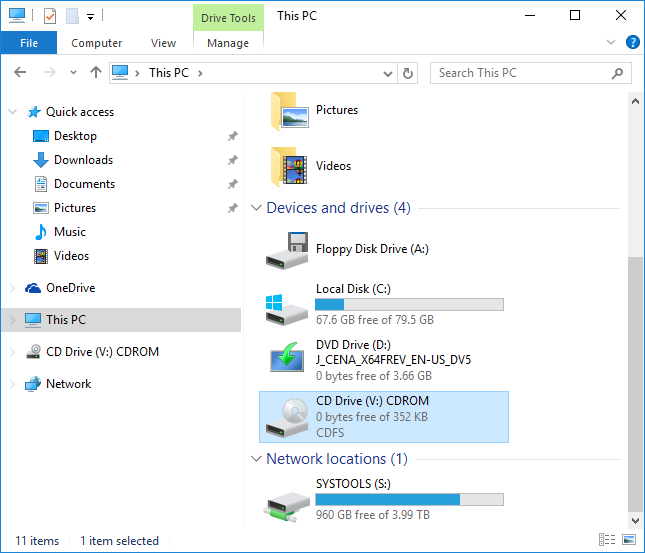
Task: Click the New folder icon in title bar
Action: pos(72,16)
